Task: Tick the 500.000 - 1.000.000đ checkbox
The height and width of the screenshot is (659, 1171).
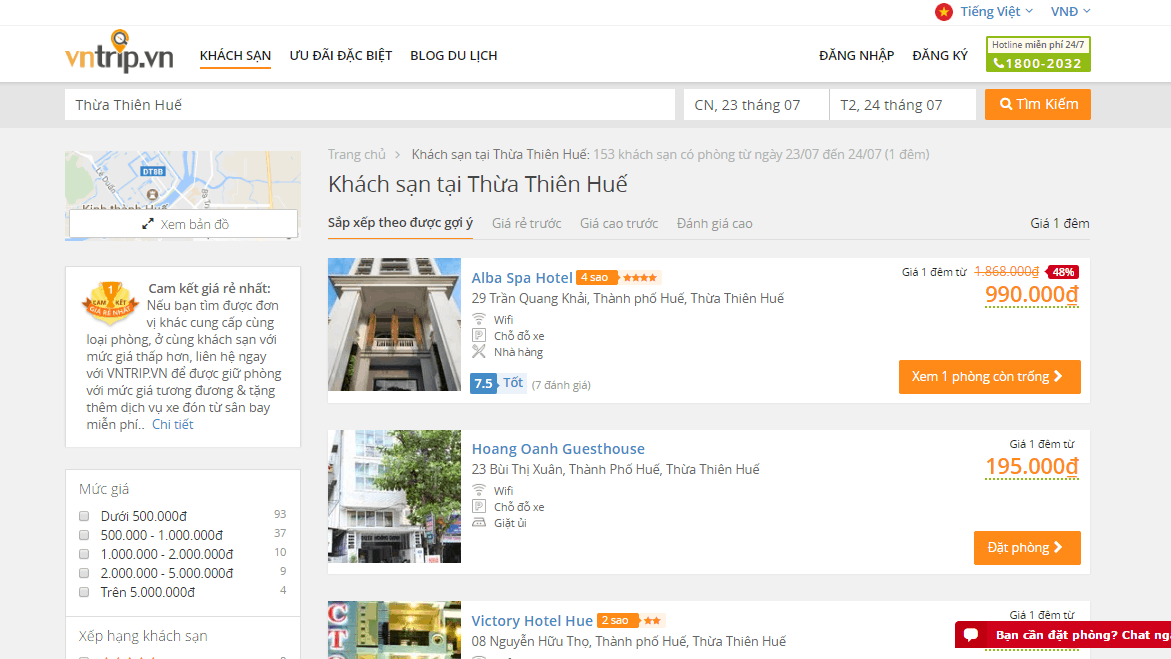Action: (x=84, y=535)
